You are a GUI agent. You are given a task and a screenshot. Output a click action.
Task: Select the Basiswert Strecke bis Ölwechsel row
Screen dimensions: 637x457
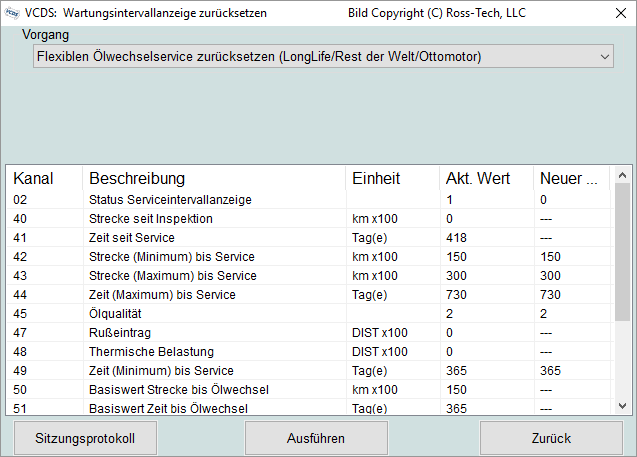click(179, 389)
